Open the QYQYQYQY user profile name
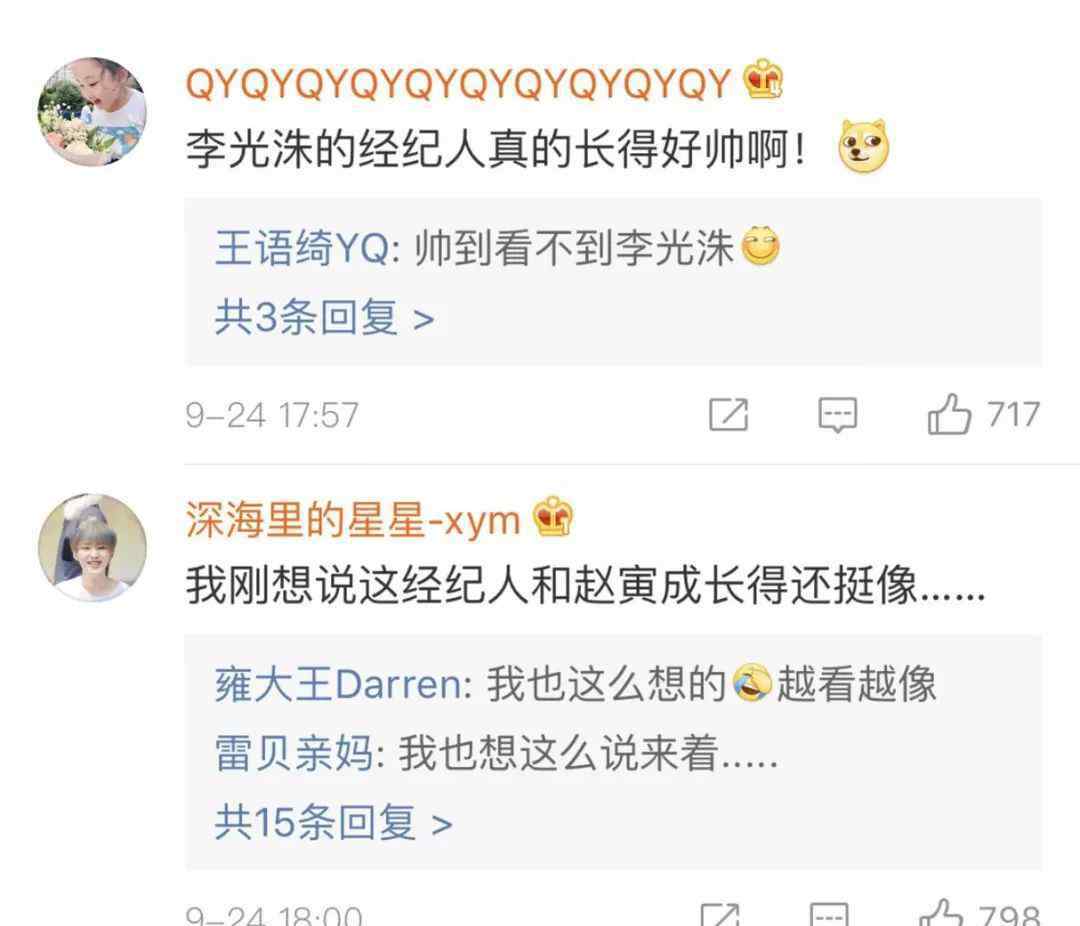Screen dimensions: 1080x926 (458, 83)
